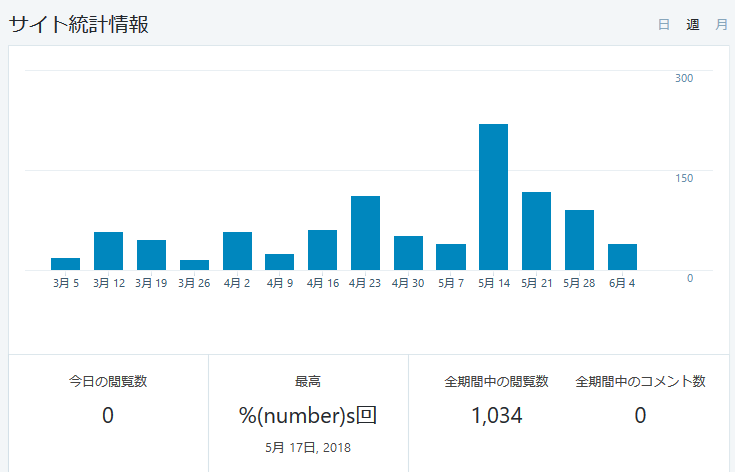Select the 週 (weekly) view tab

click(692, 25)
